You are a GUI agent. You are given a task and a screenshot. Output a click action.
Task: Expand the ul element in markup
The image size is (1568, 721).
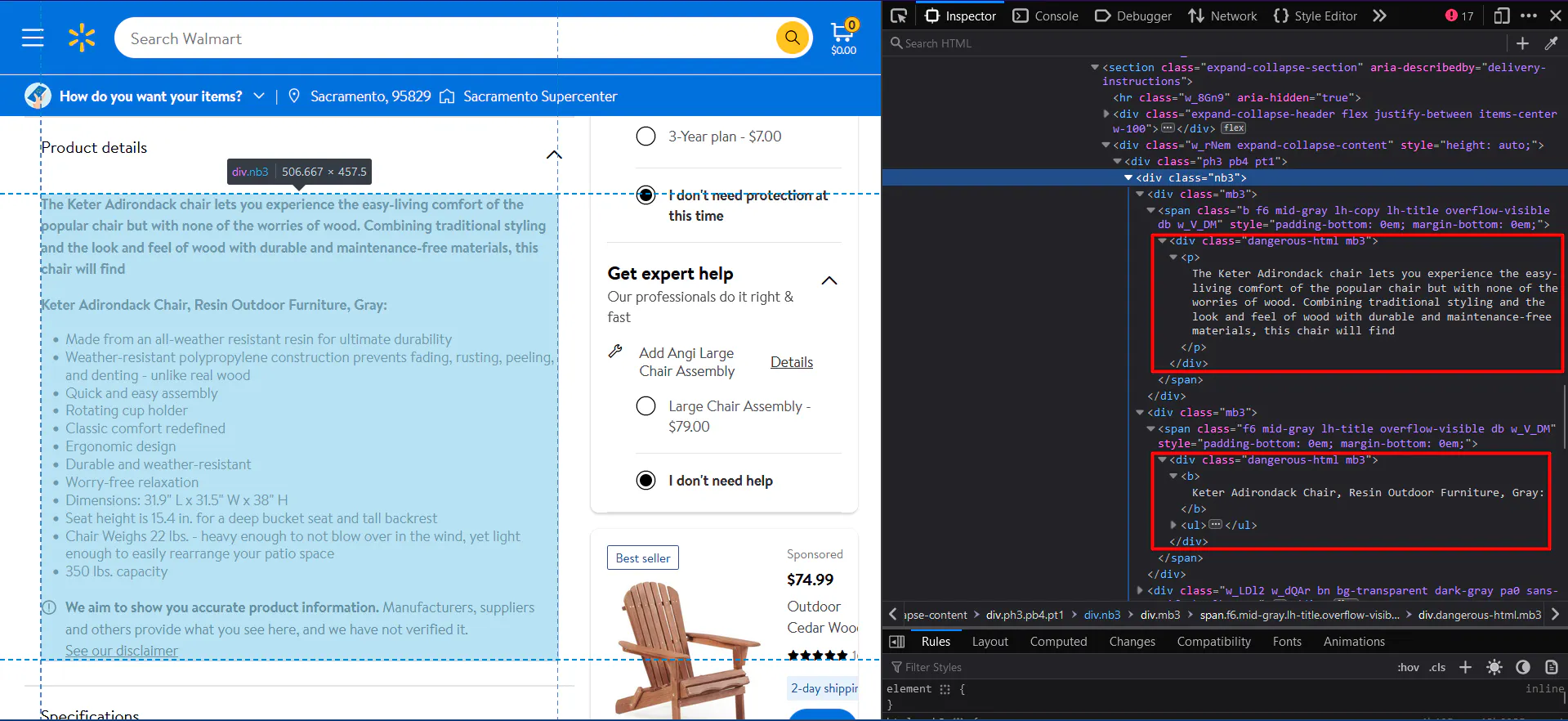1174,525
